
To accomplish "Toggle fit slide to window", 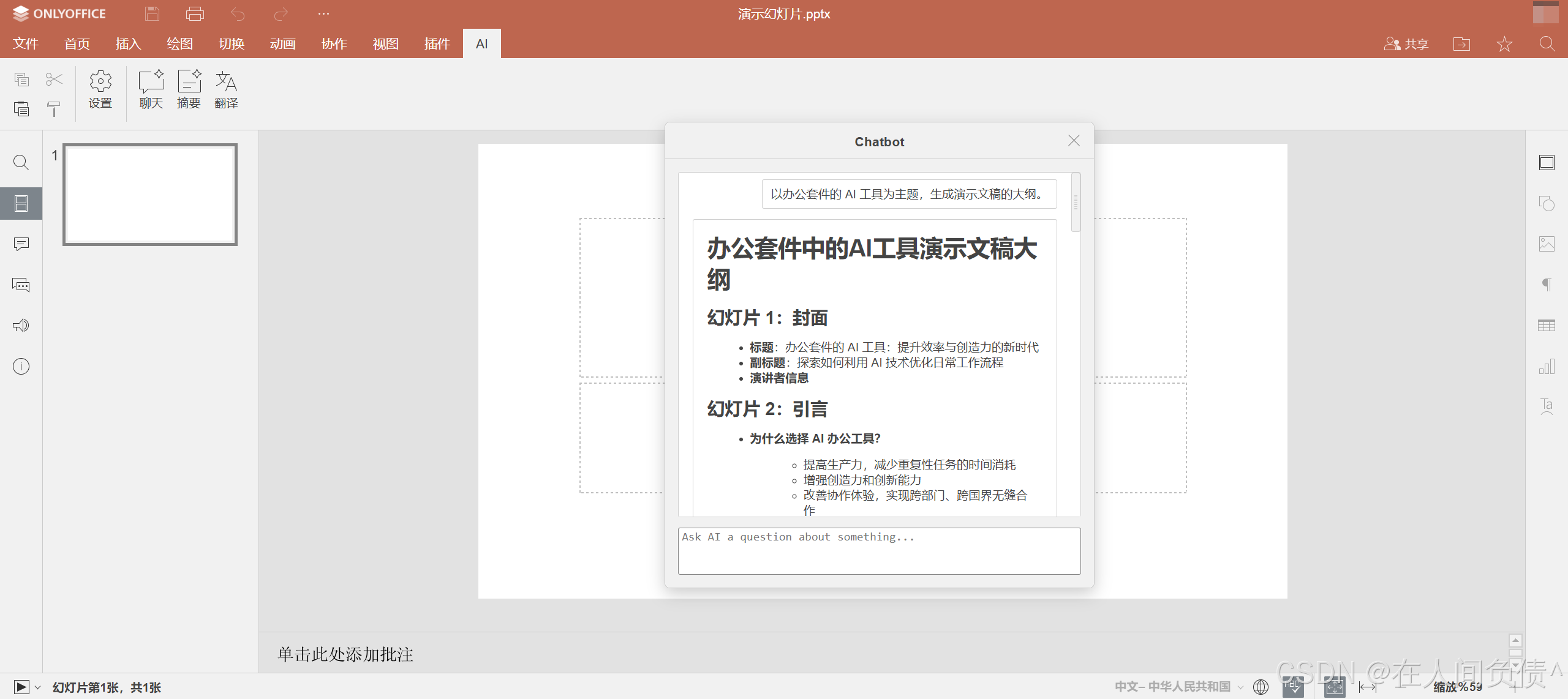I will [x=1334, y=687].
